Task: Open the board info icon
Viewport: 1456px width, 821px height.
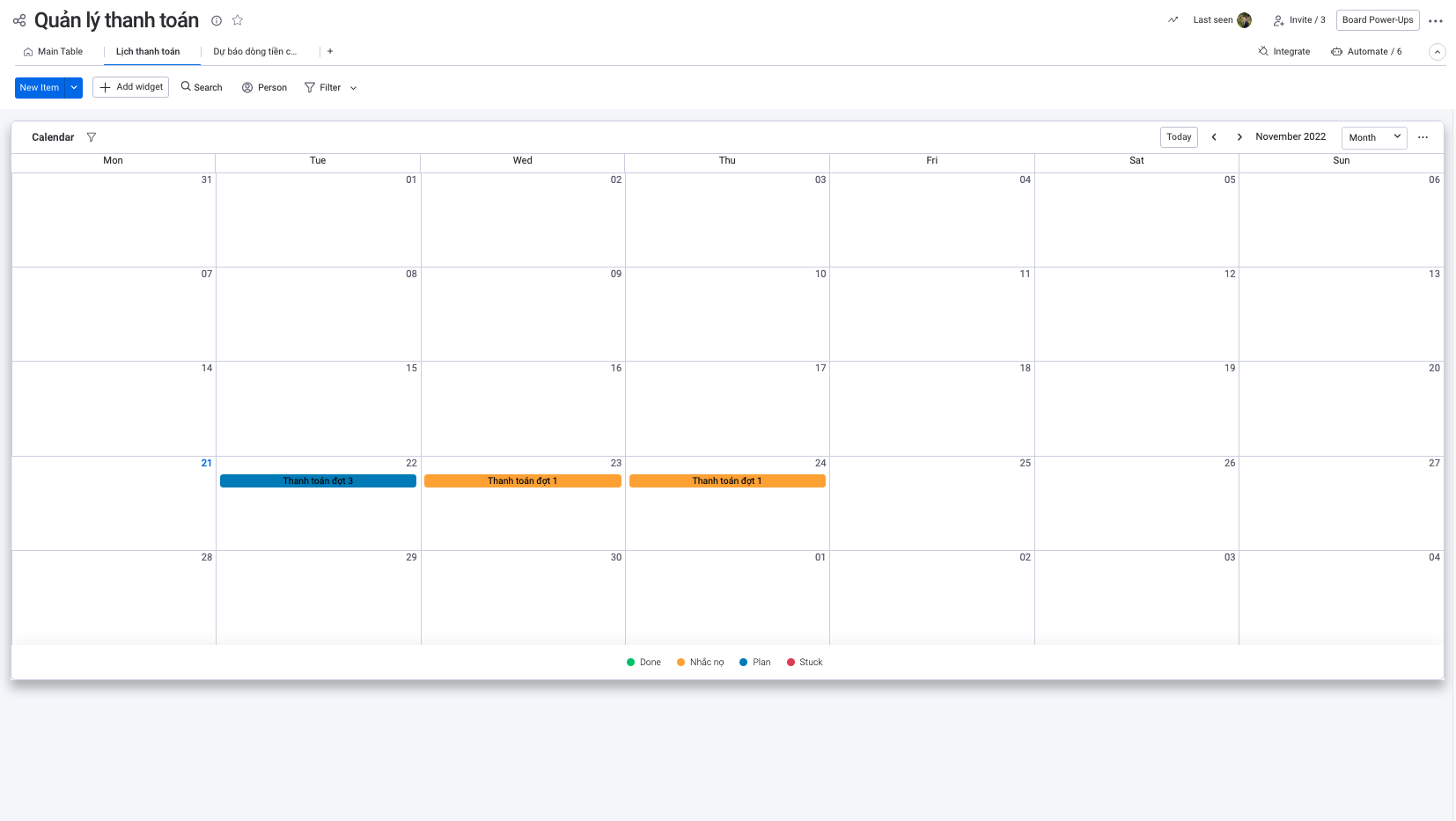Action: pos(217,20)
